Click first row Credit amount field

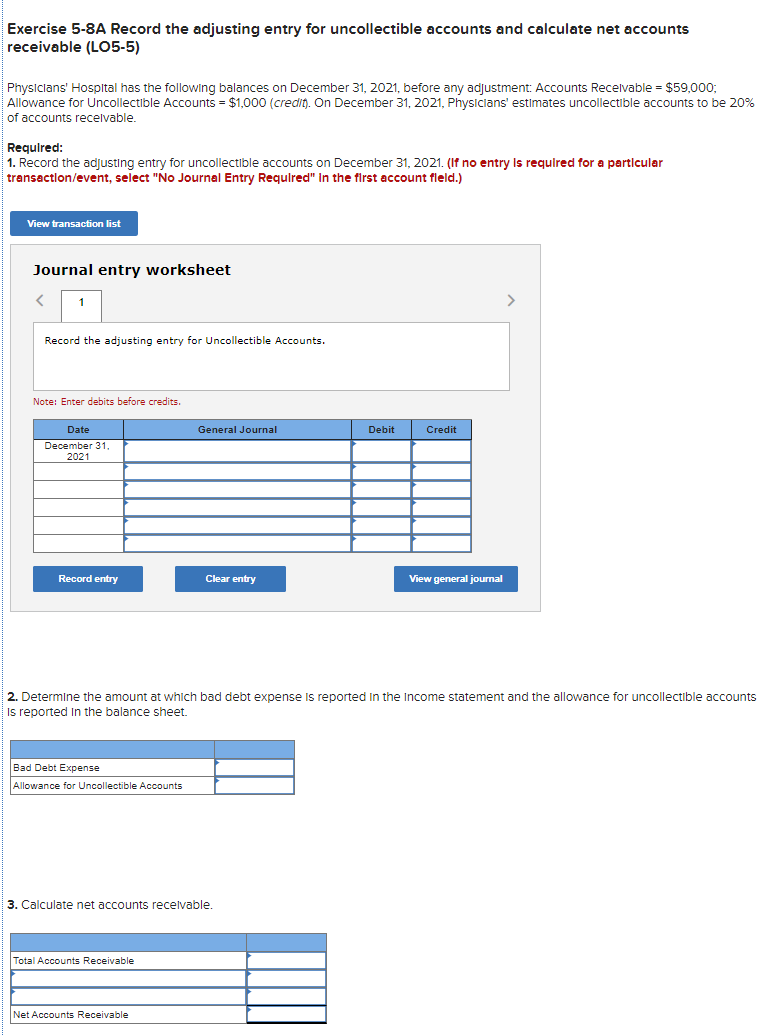coord(441,451)
